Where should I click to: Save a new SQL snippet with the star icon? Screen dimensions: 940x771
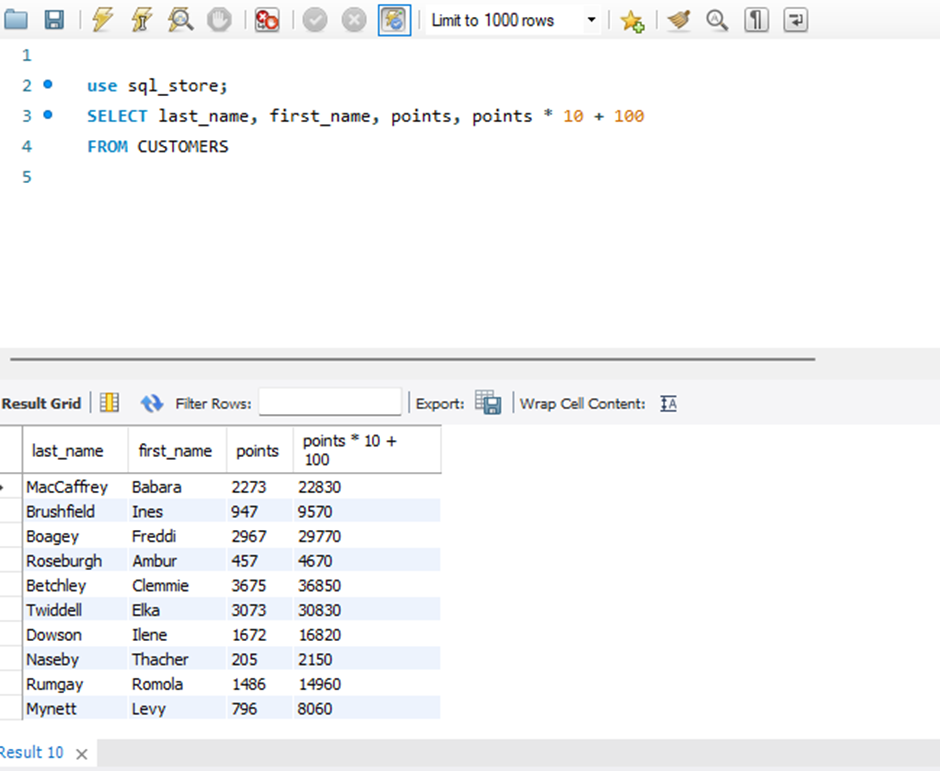pos(632,20)
